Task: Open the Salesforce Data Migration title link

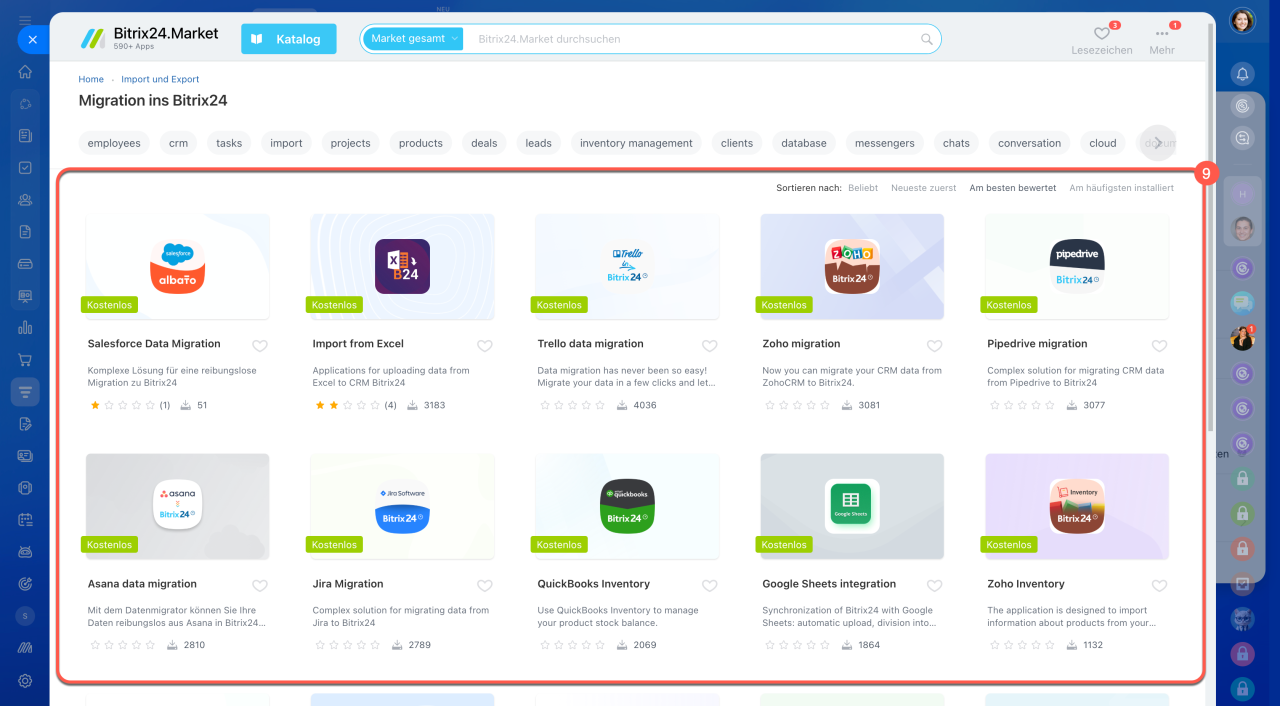Action: (154, 344)
